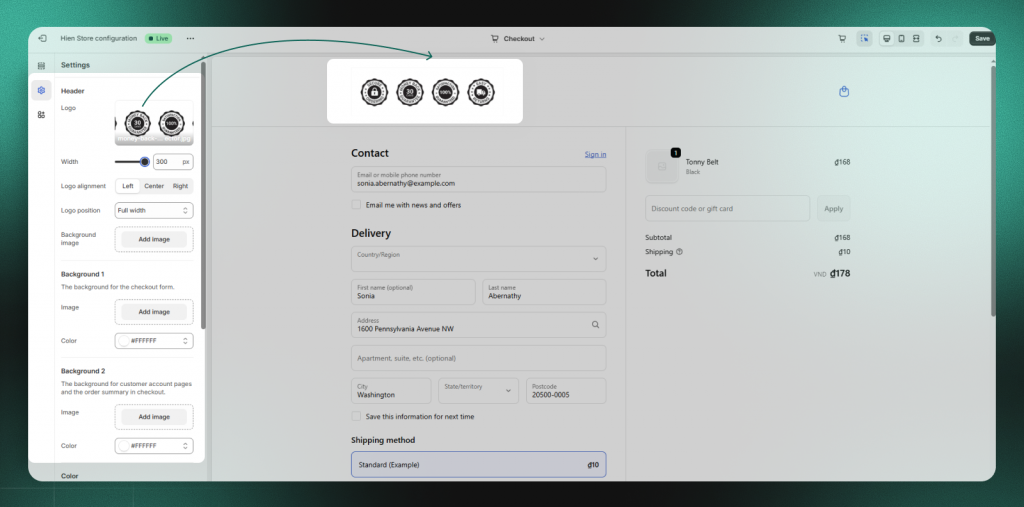
Task: Open the three-dot more actions menu
Action: pyautogui.click(x=190, y=38)
